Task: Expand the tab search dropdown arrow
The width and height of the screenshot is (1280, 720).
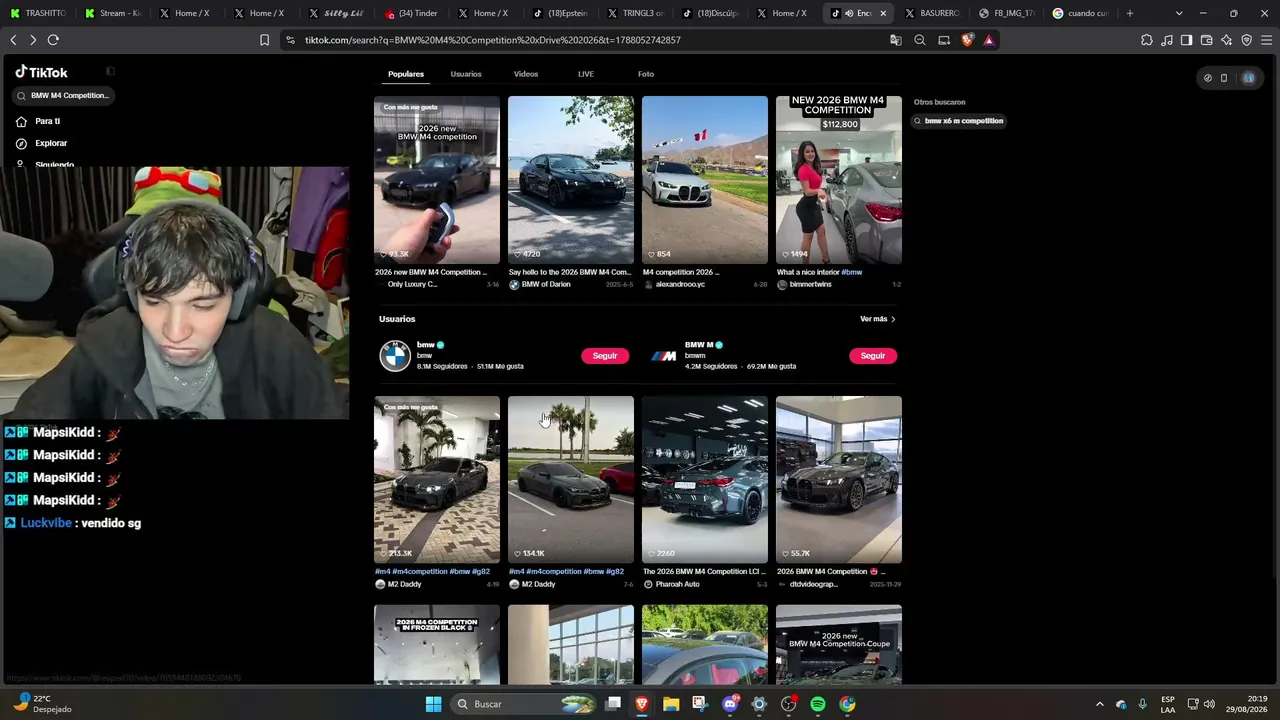Action: click(1179, 13)
